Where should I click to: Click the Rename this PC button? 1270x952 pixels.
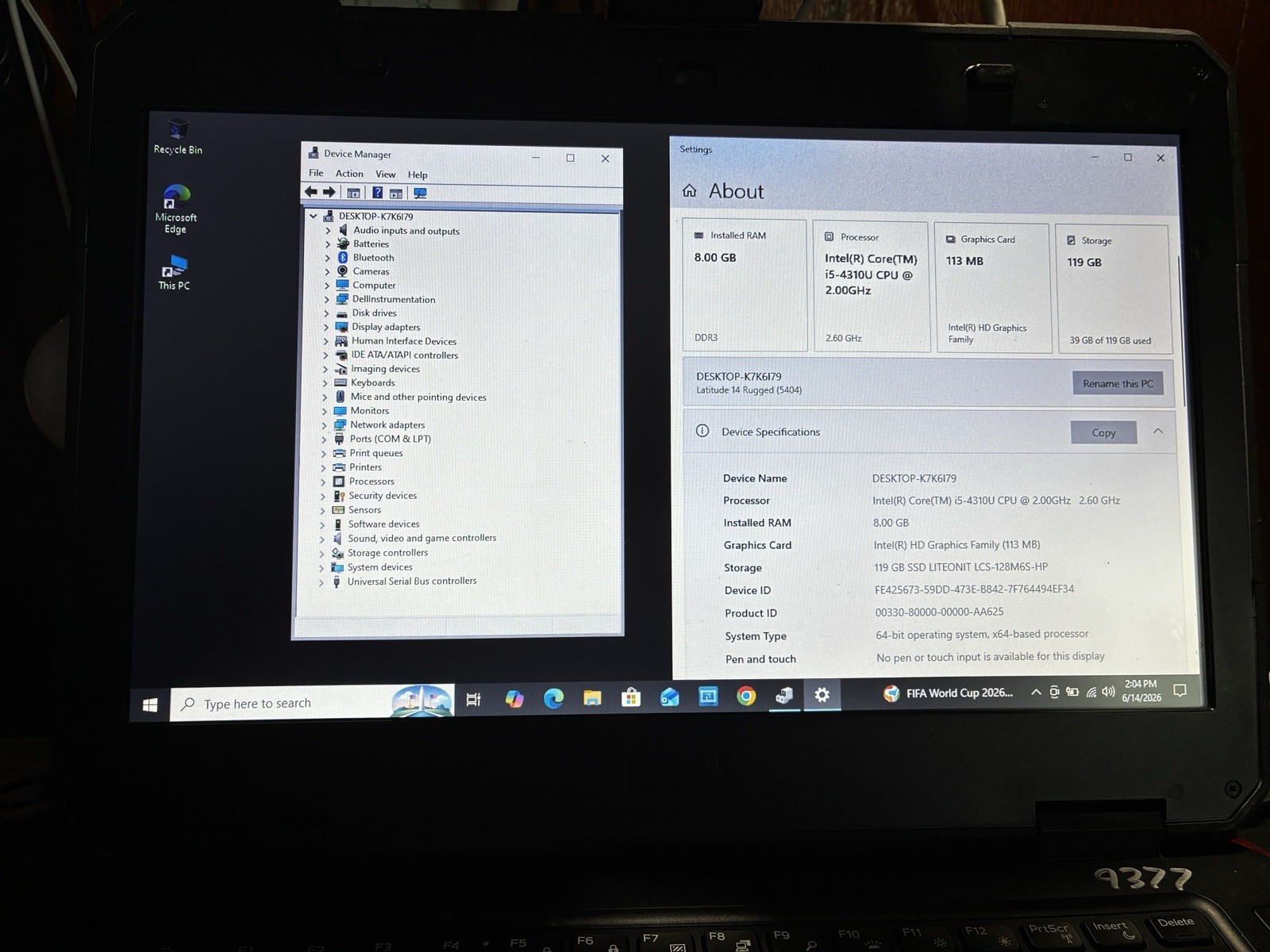pos(1118,383)
